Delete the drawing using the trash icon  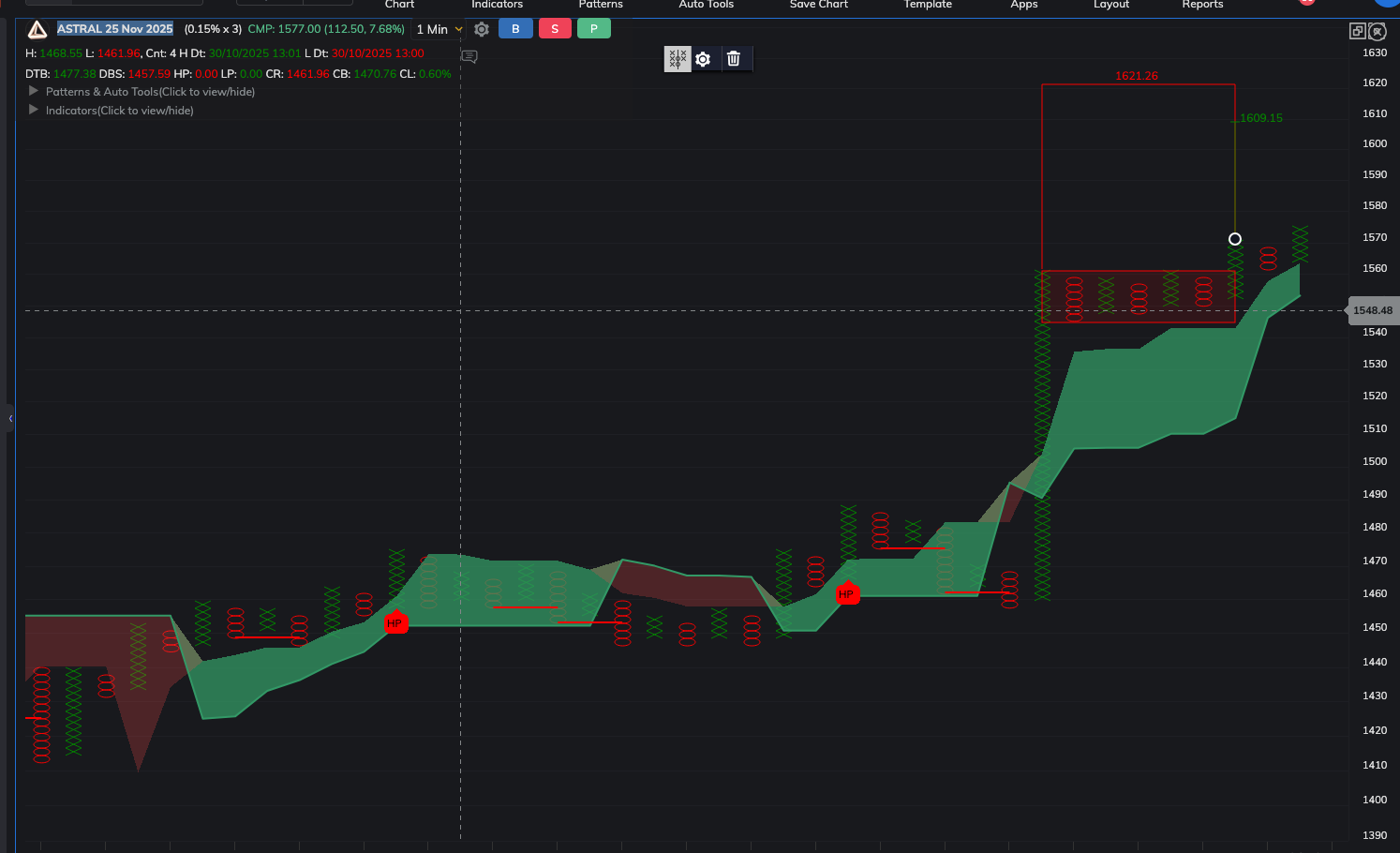pyautogui.click(x=734, y=59)
